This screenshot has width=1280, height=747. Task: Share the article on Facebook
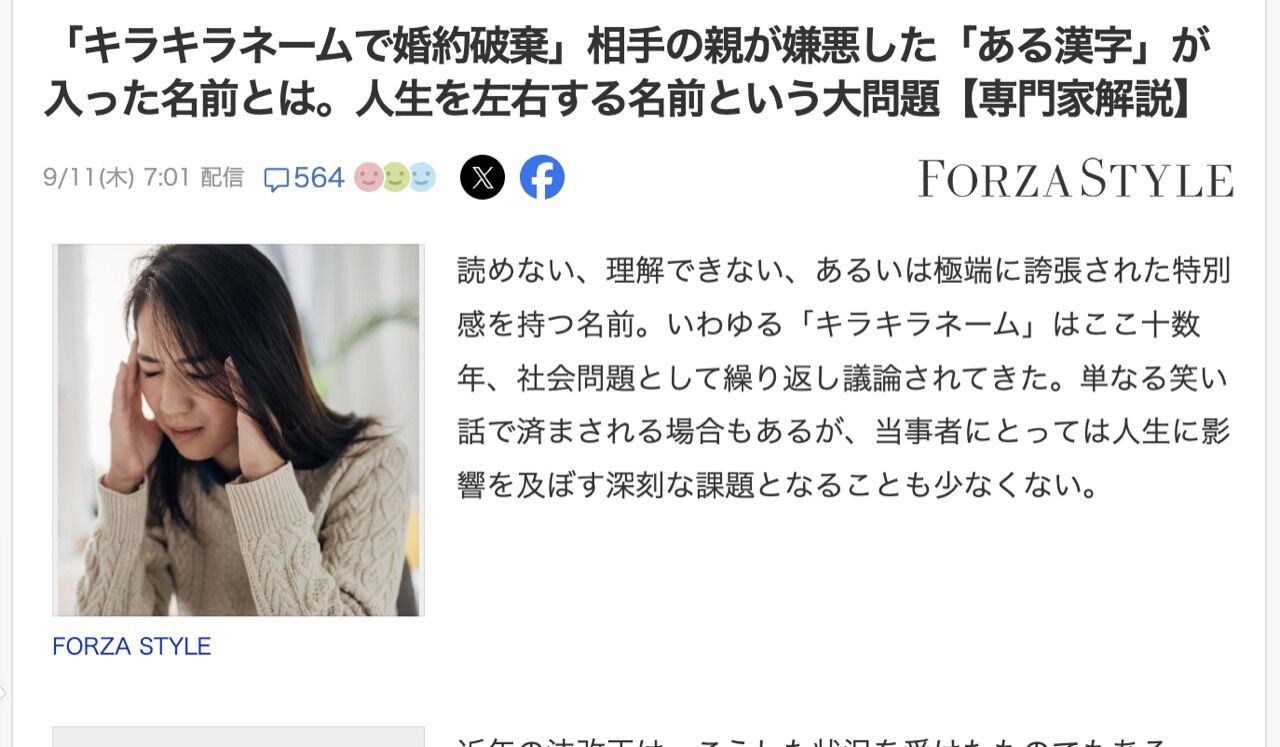pyautogui.click(x=542, y=178)
